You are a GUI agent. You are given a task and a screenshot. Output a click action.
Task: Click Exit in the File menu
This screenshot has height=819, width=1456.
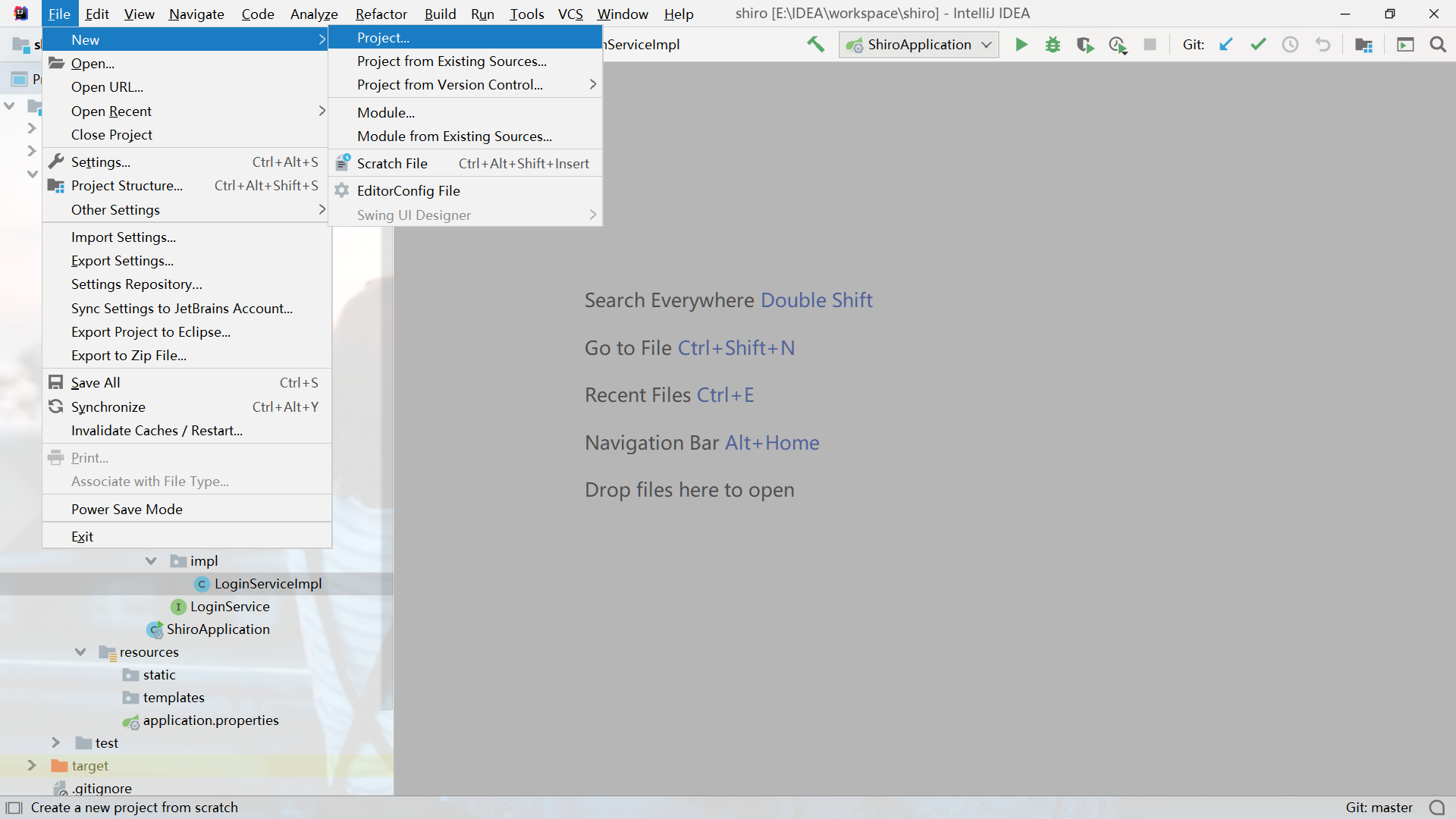(187, 536)
